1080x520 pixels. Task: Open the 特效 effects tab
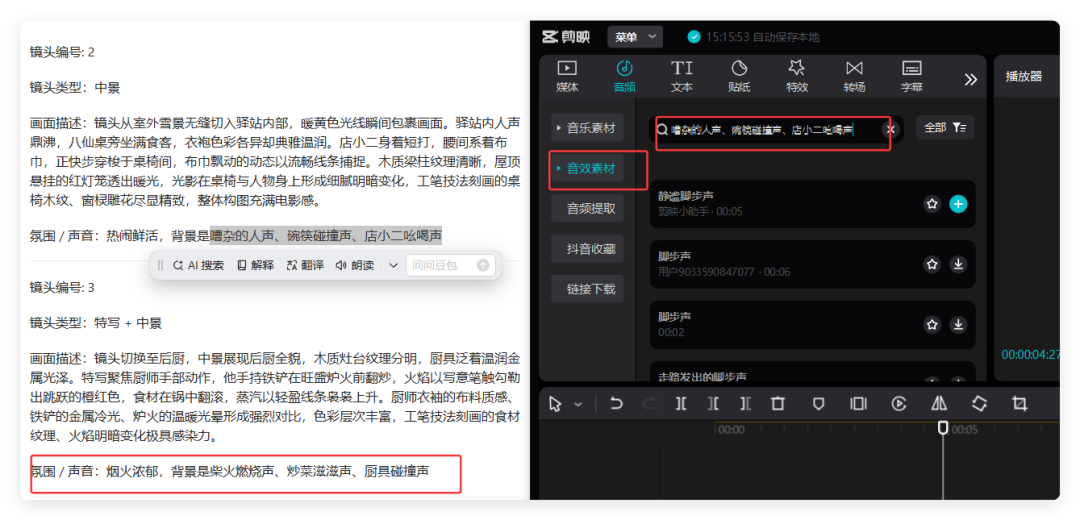[796, 76]
